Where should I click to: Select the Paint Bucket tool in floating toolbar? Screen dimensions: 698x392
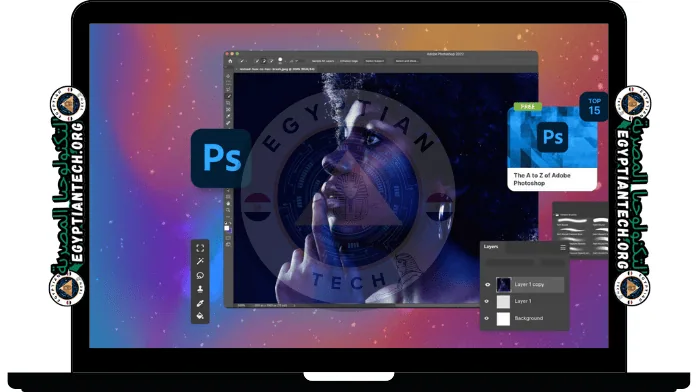coord(200,316)
